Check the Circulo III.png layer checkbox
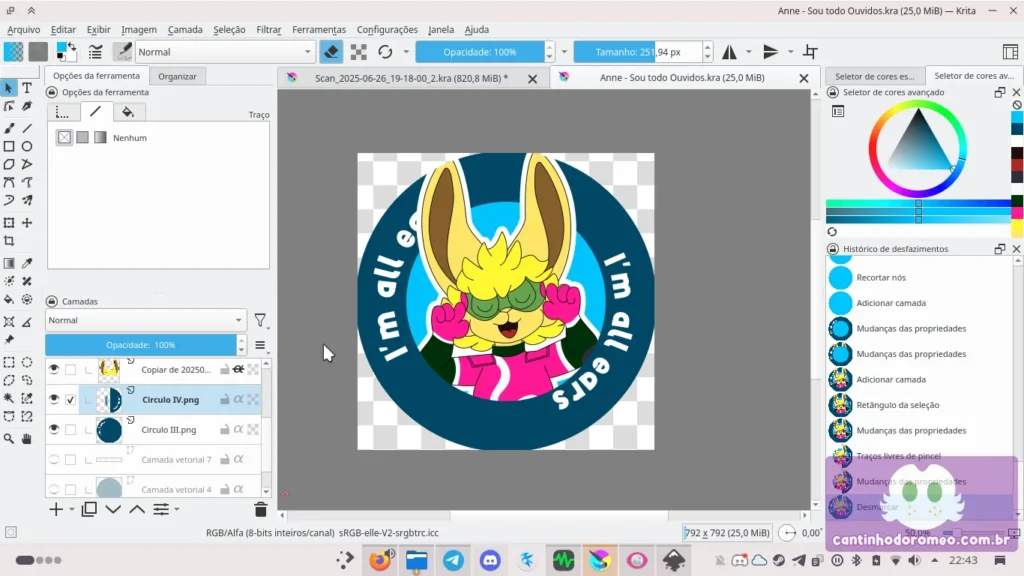Screen dimensions: 1024x576 click(x=71, y=430)
